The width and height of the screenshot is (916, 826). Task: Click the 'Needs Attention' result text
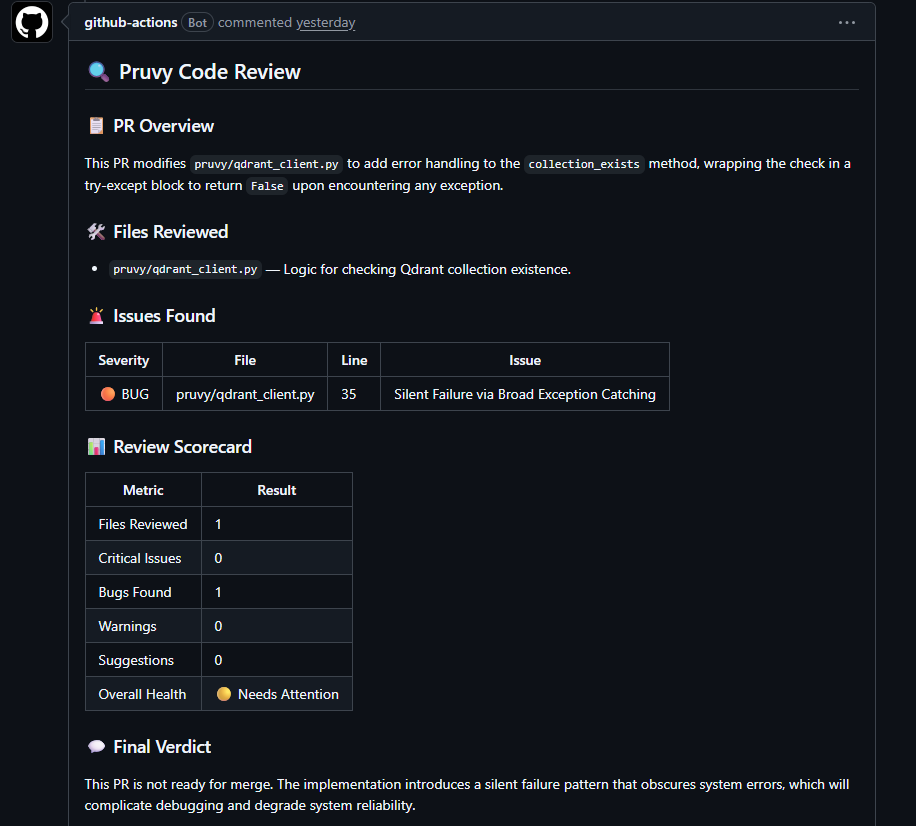pyautogui.click(x=288, y=694)
